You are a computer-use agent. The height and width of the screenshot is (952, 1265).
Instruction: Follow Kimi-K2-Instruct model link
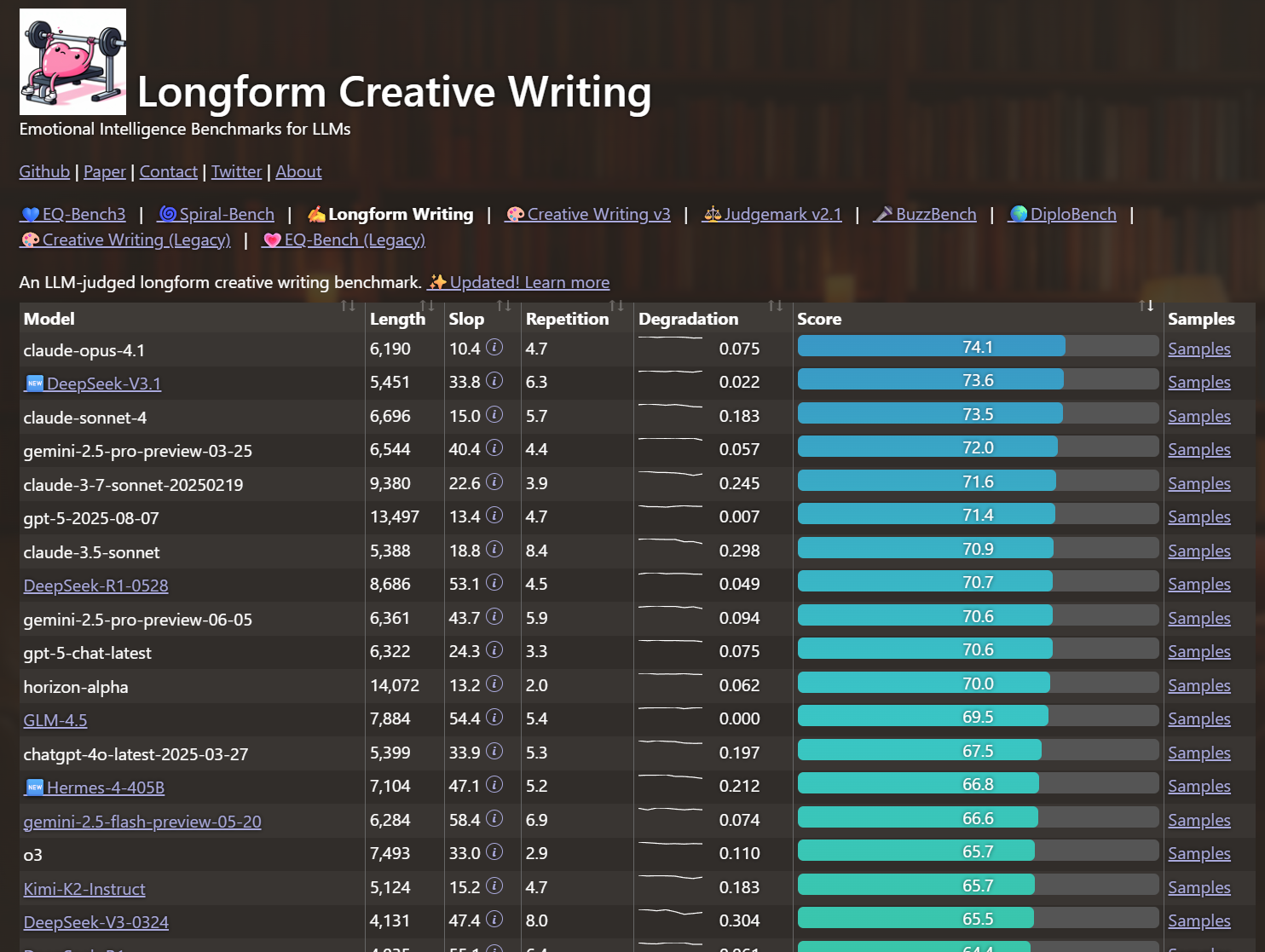point(84,889)
